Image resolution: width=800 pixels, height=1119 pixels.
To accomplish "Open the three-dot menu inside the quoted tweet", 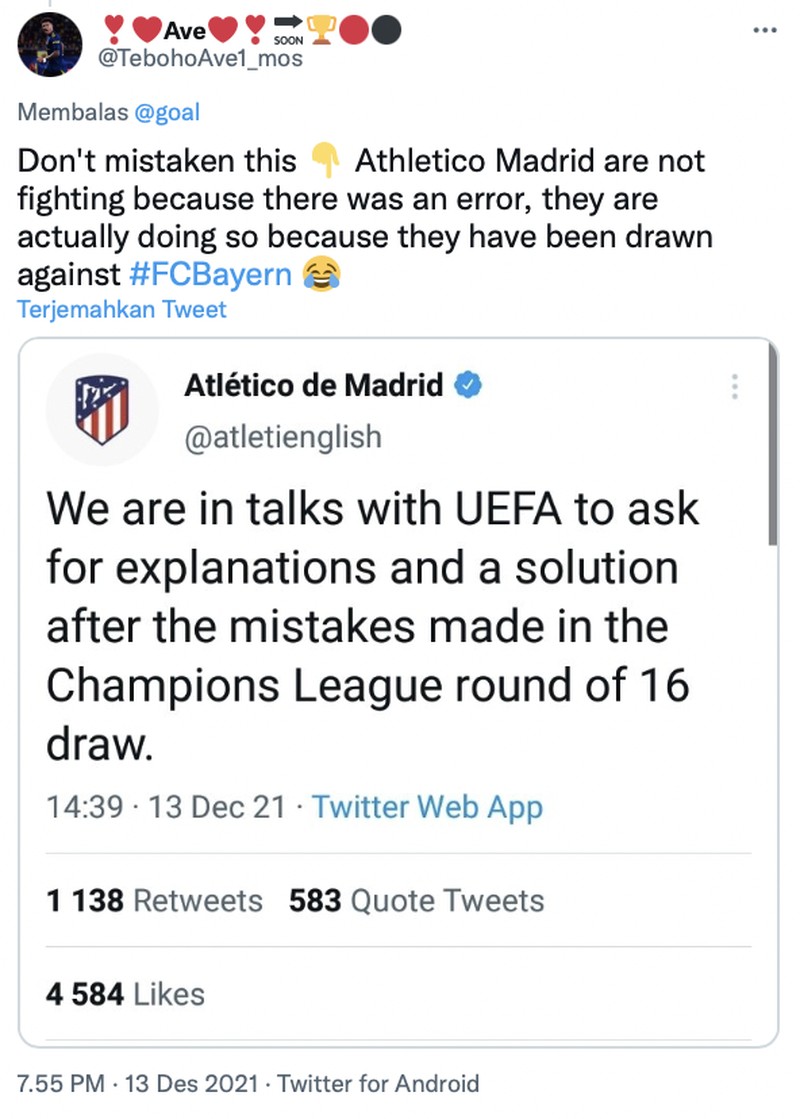I will click(735, 385).
